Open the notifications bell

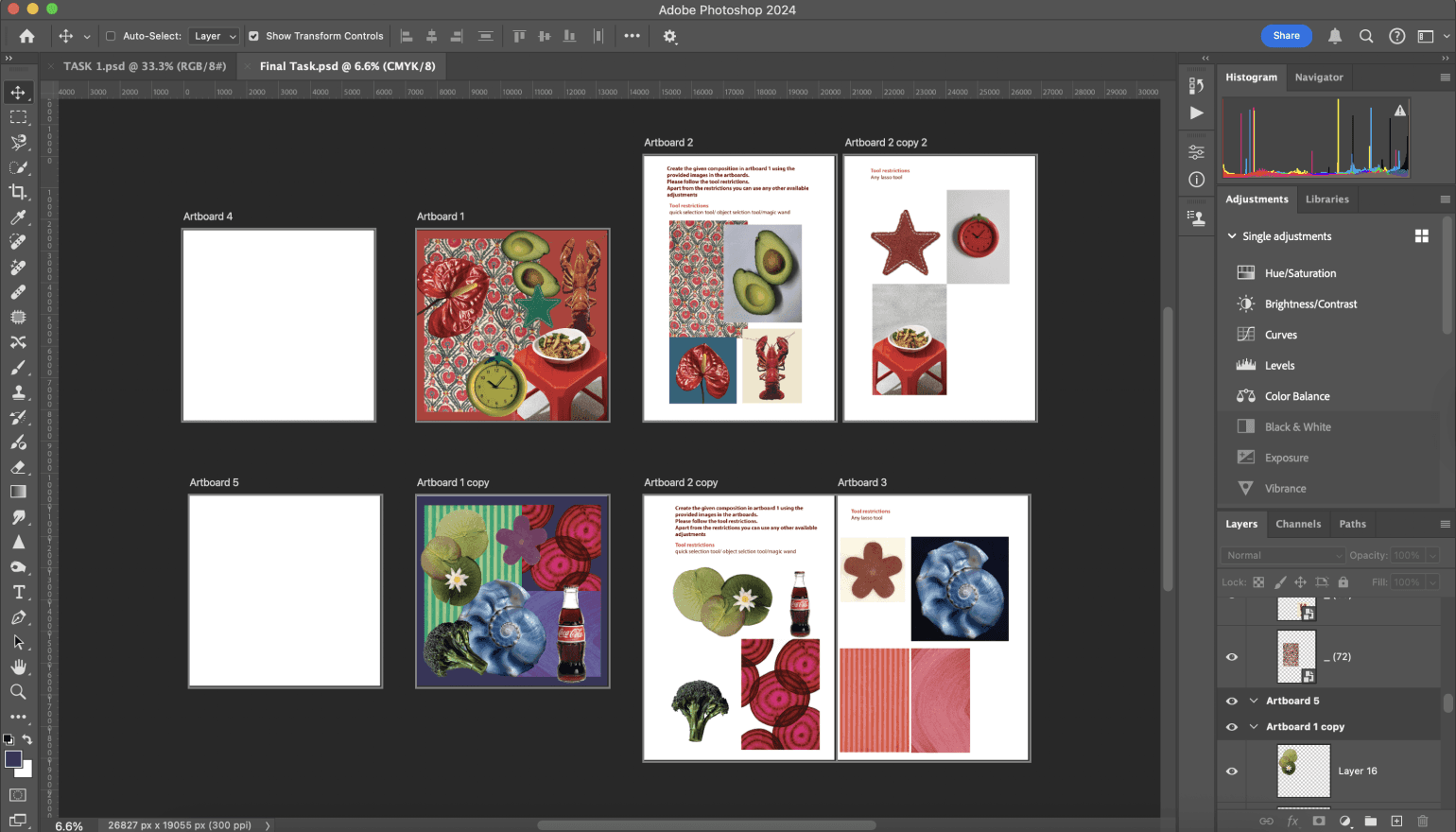(x=1335, y=36)
